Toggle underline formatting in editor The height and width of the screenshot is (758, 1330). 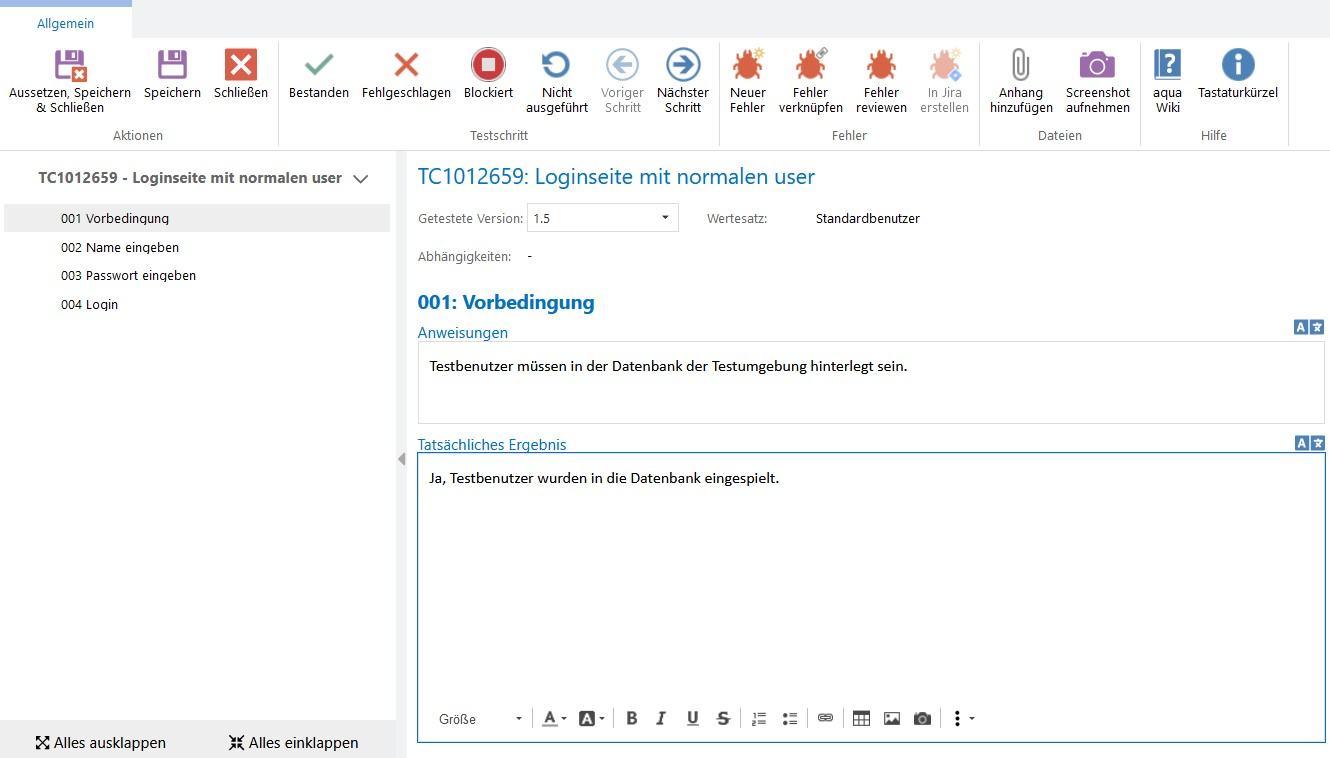pyautogui.click(x=692, y=718)
